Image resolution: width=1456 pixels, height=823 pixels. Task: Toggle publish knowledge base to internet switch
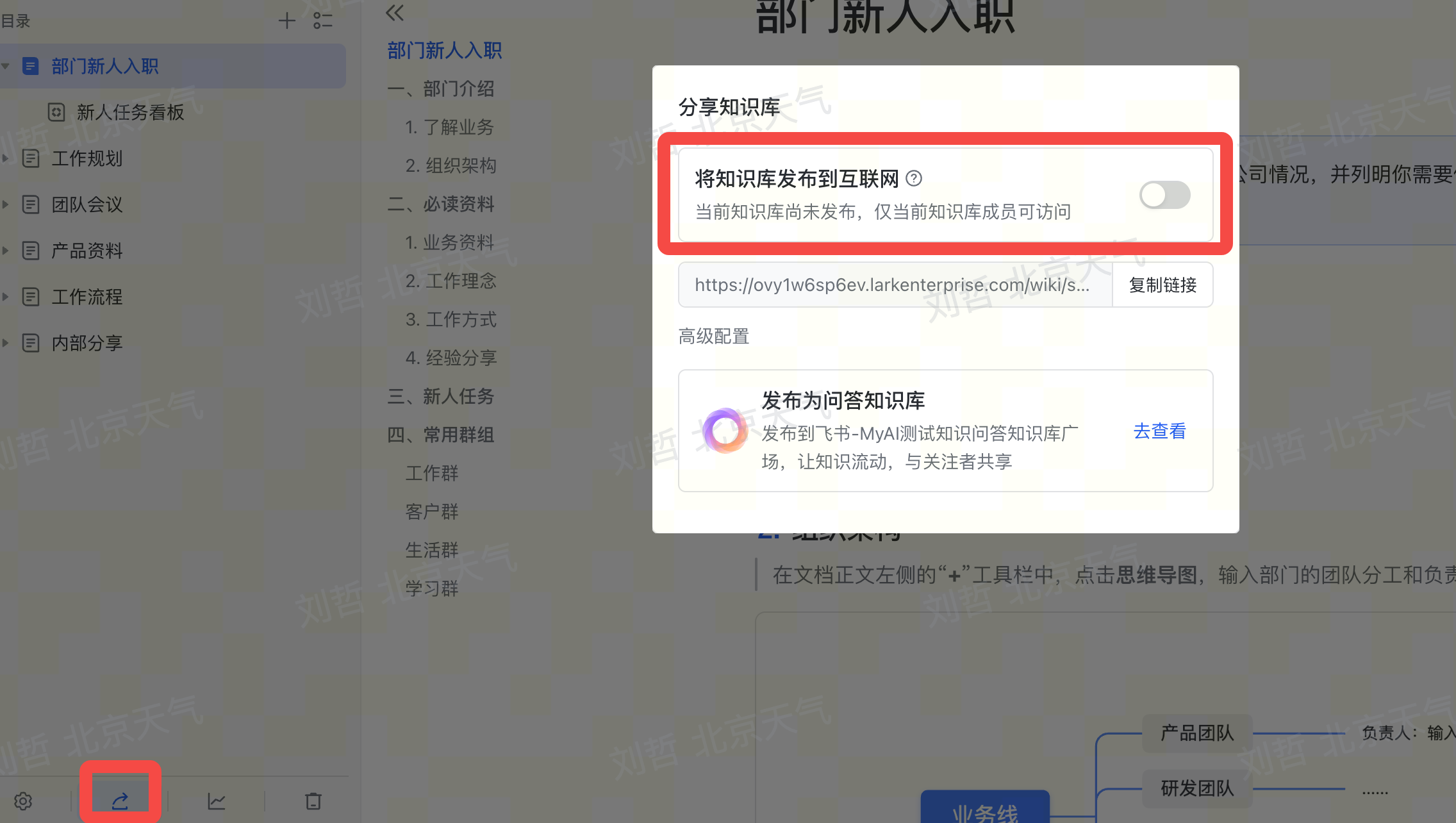(x=1164, y=195)
